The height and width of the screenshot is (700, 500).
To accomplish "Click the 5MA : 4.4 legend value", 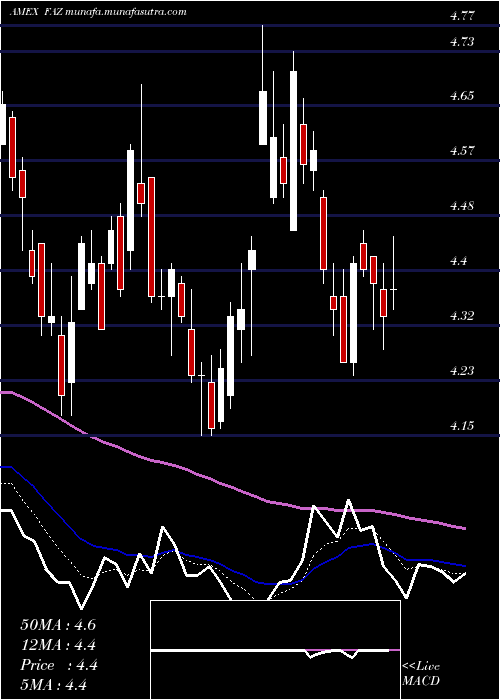I will click(53, 684).
